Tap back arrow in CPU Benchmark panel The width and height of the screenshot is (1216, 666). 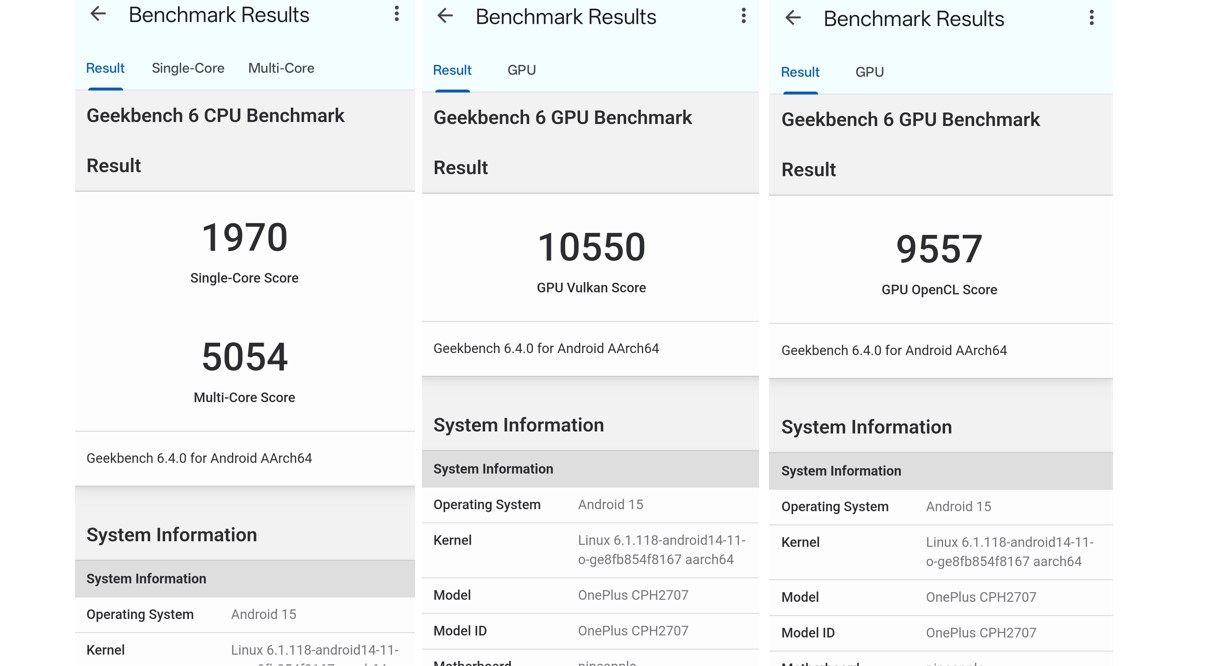pyautogui.click(x=98, y=14)
